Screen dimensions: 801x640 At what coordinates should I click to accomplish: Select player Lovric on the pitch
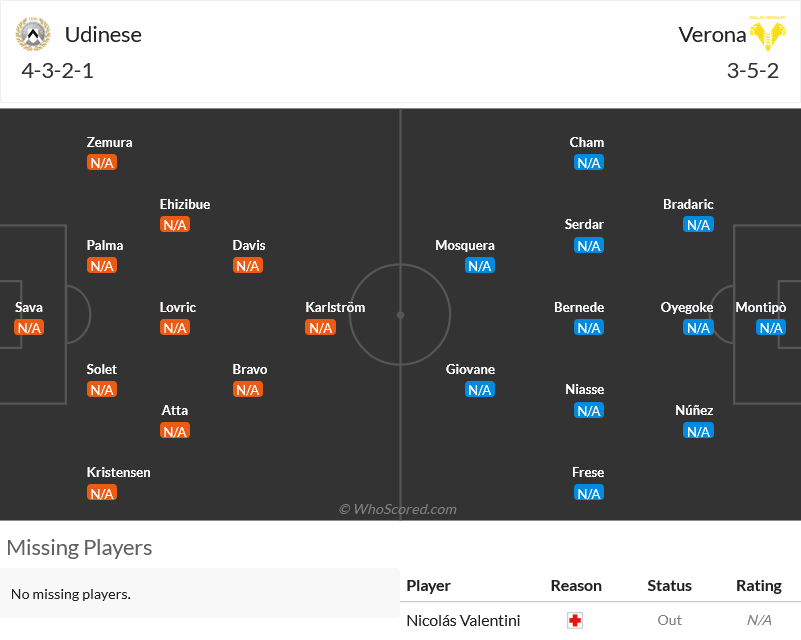tap(177, 307)
